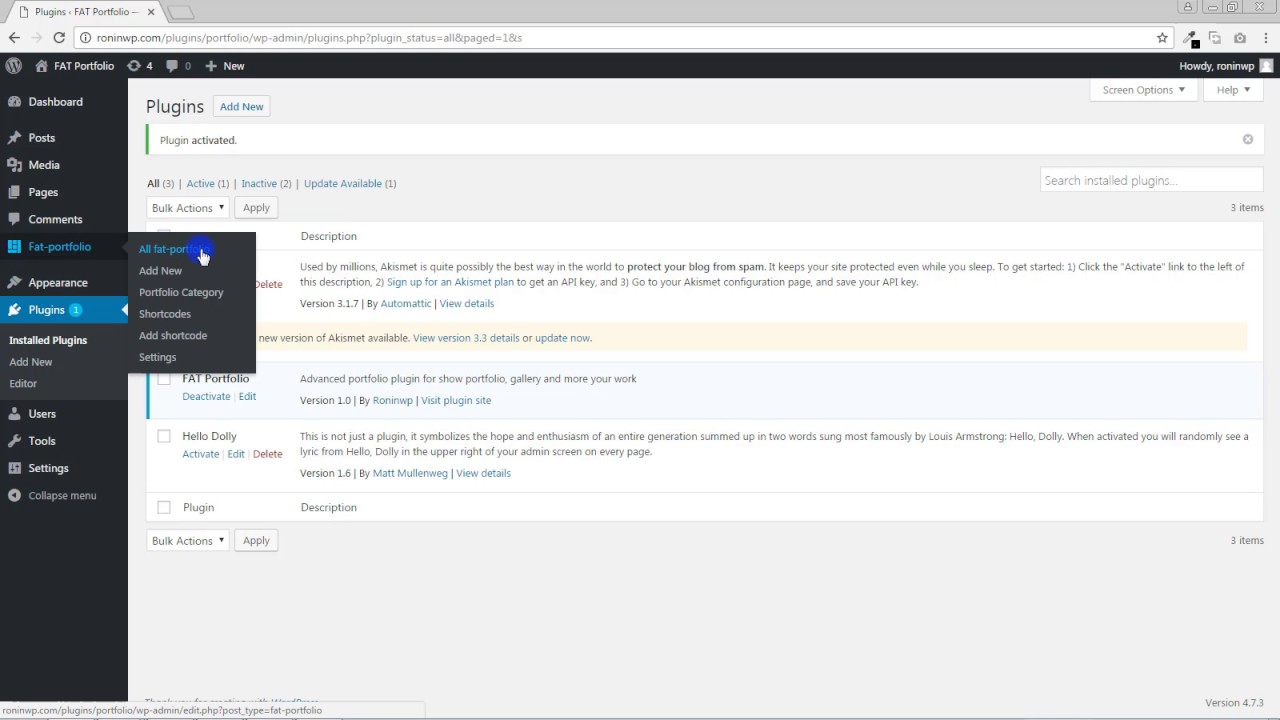Open Matt Mullenweg author link

point(410,474)
